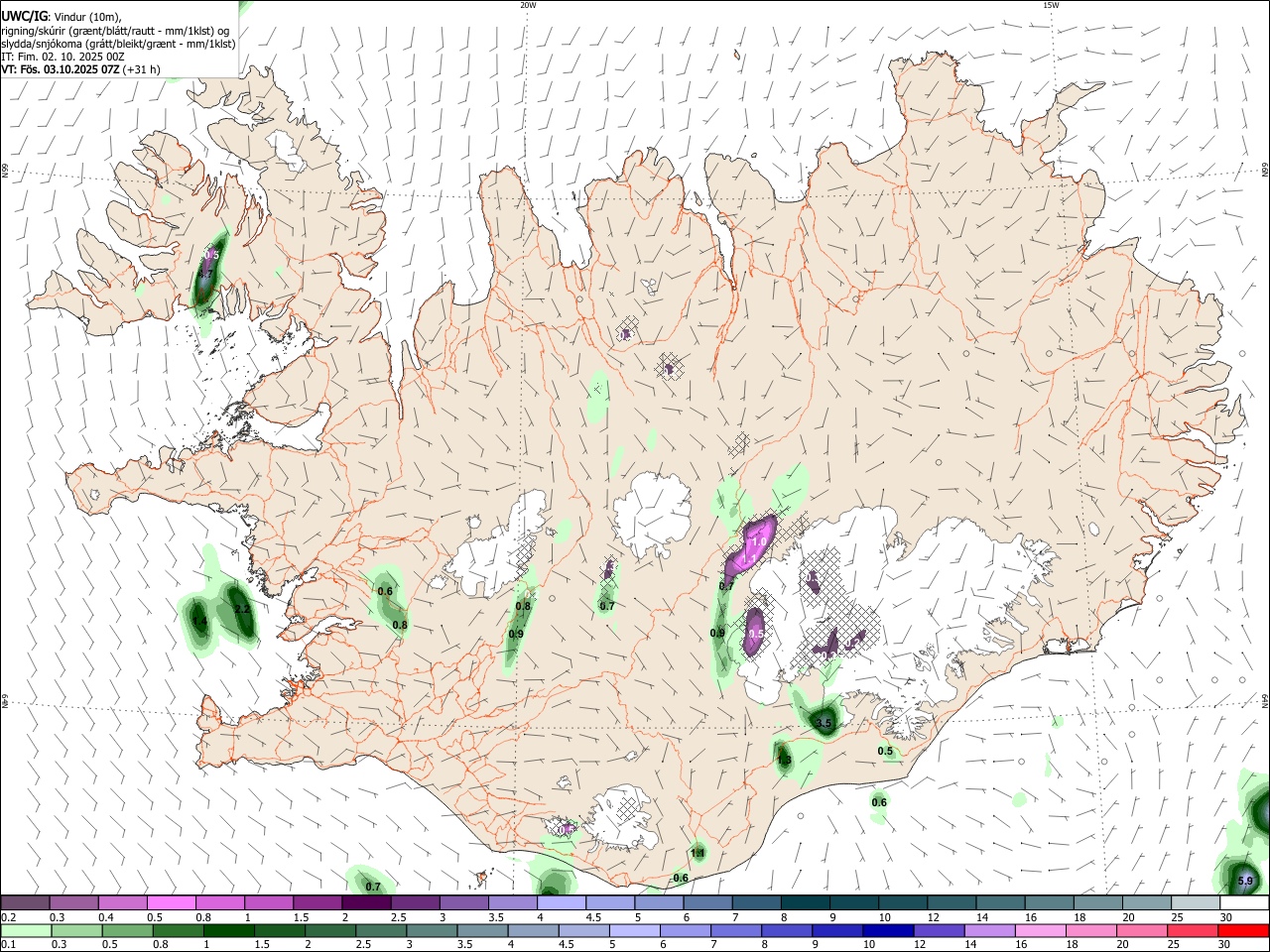Select the pink snow swatch between 0.5 and 0.8
Viewport: 1270px width, 952px height.
172,902
